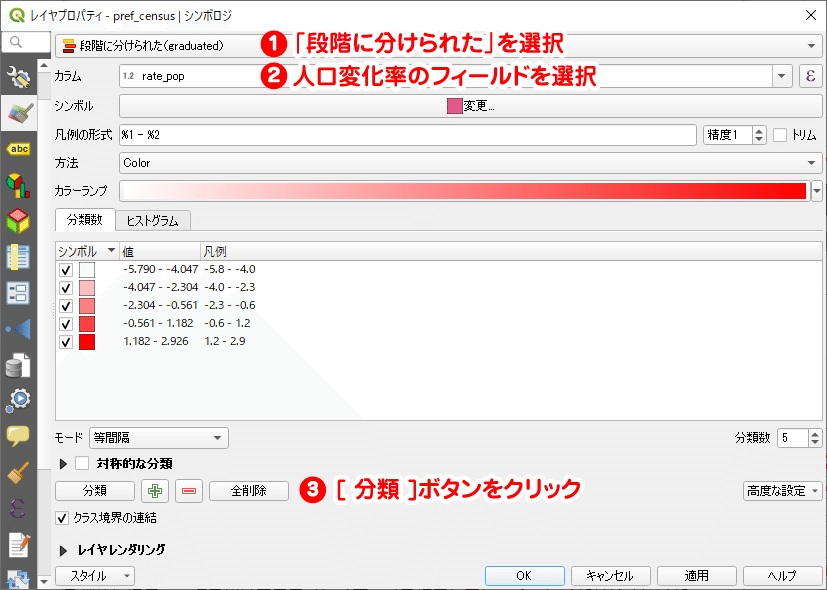This screenshot has height=590, width=827.
Task: Open the Metadata document icon
Action: (x=18, y=545)
